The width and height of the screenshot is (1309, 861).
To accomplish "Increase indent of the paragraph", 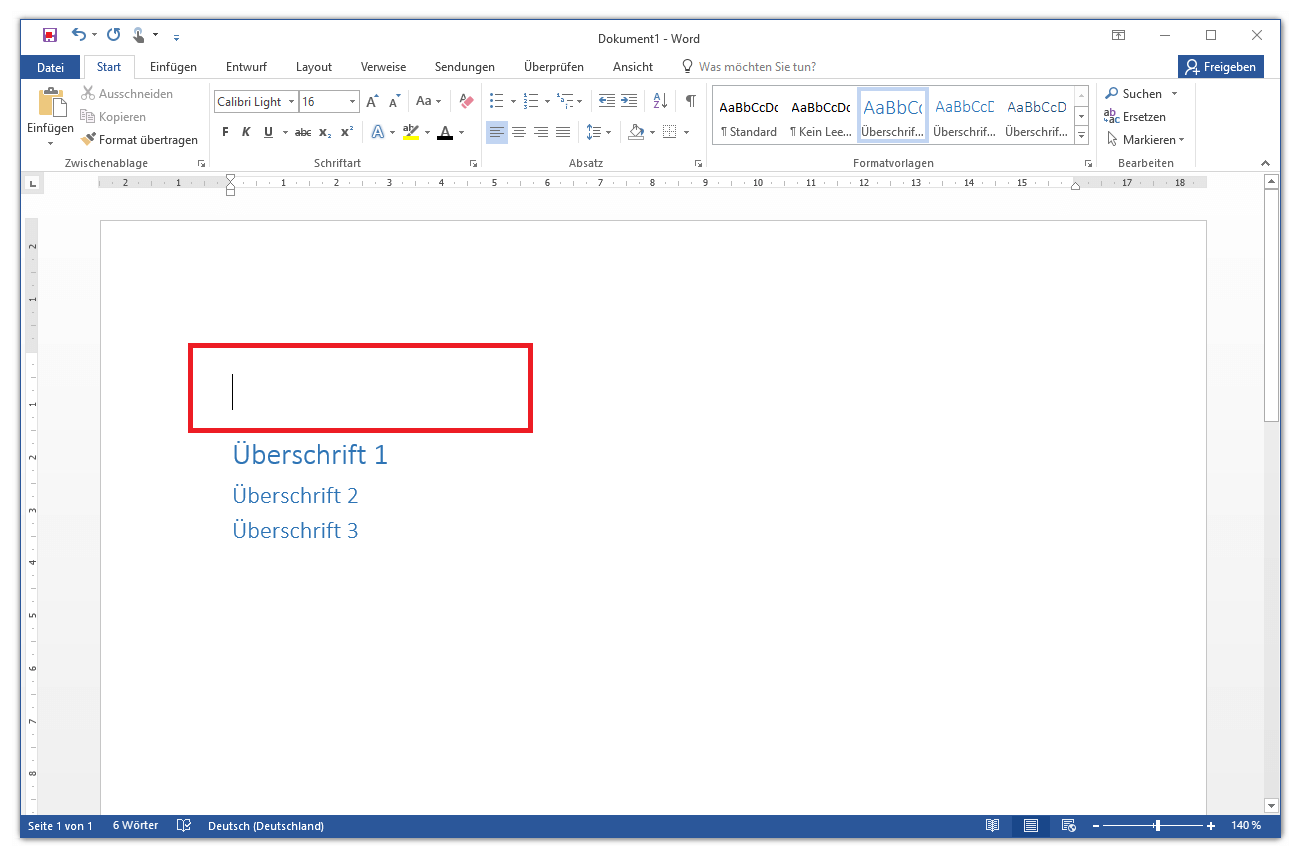I will pyautogui.click(x=629, y=101).
